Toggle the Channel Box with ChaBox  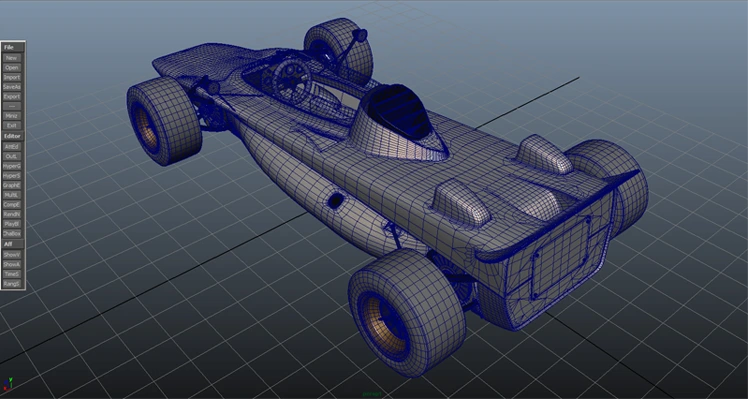[11, 233]
